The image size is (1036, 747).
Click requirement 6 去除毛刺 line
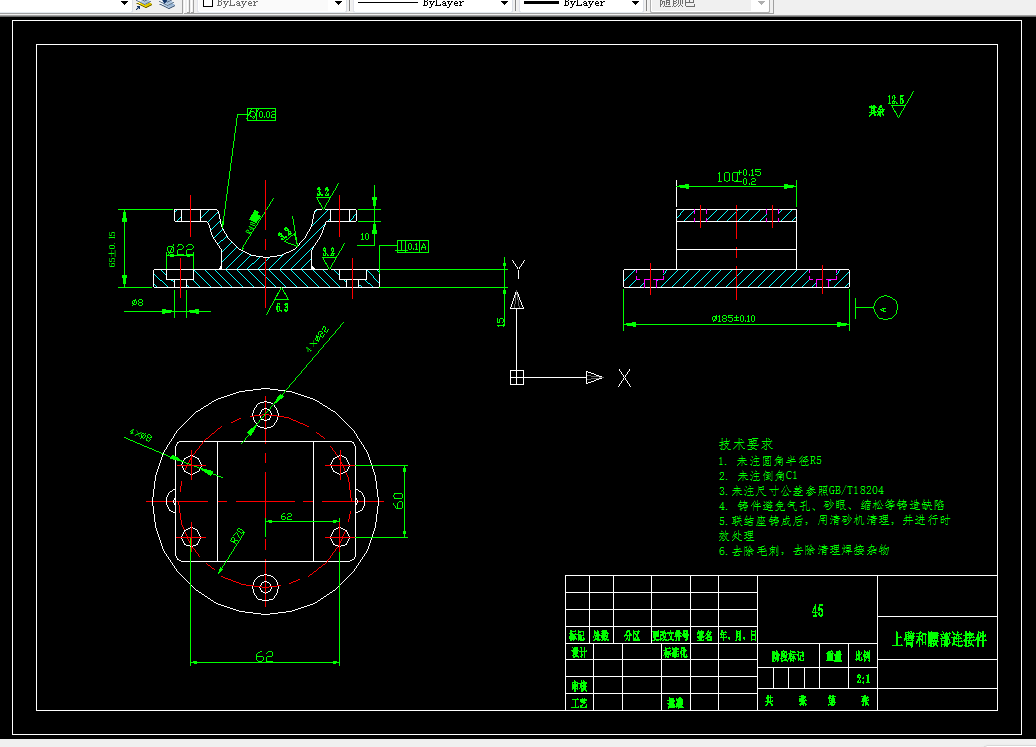point(804,550)
